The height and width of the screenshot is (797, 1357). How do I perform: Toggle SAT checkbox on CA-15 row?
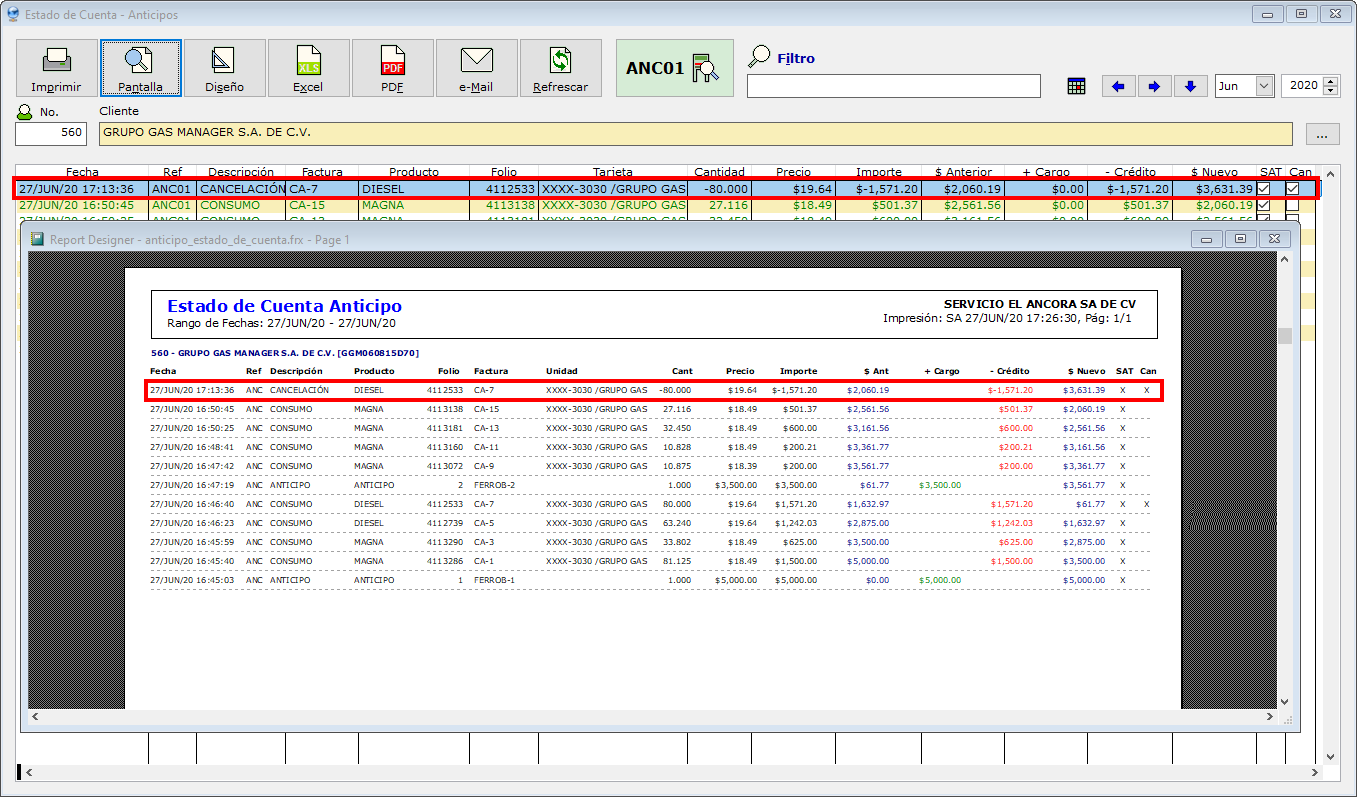1264,205
